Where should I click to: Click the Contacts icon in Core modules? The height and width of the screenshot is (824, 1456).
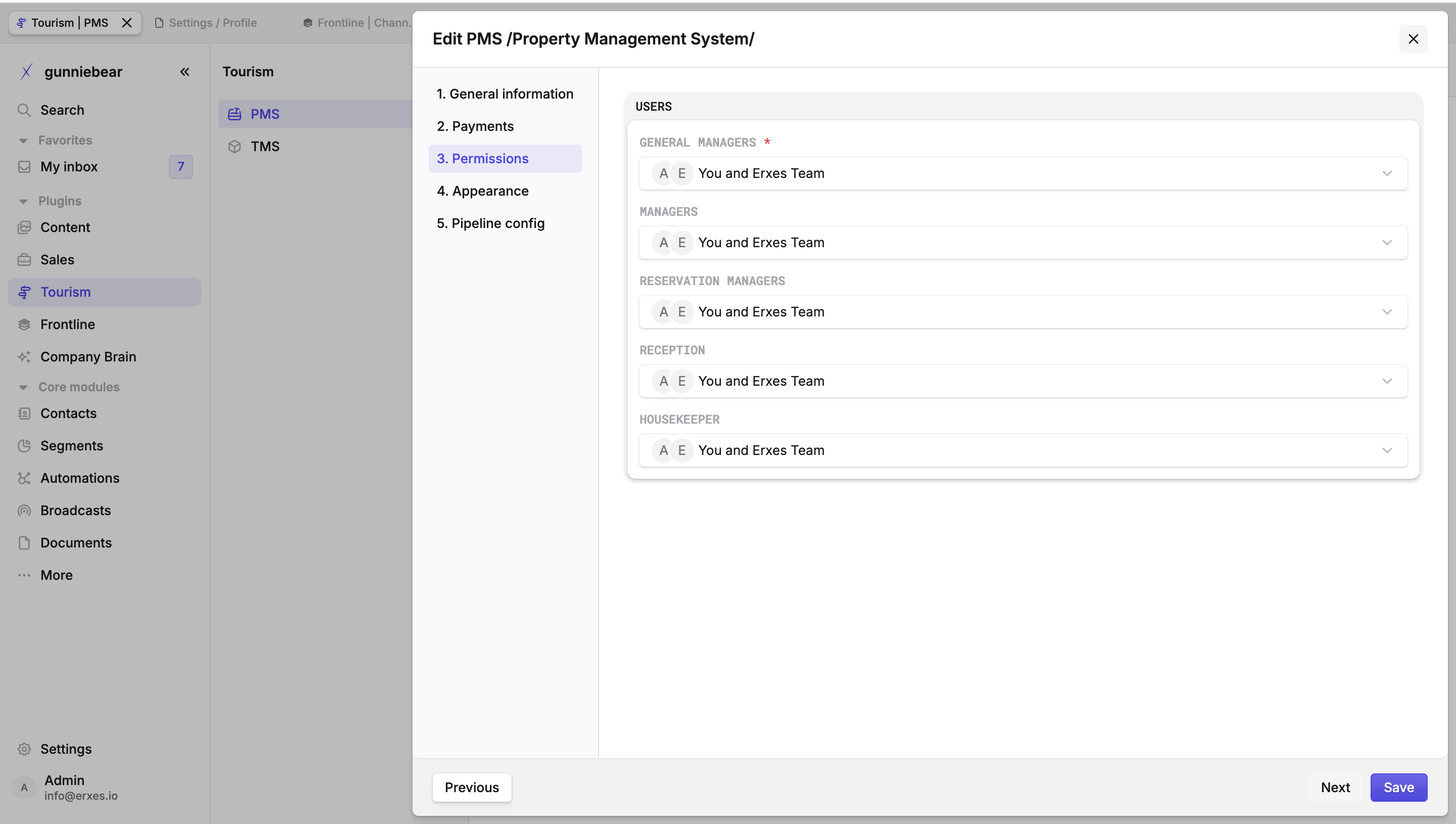point(24,413)
